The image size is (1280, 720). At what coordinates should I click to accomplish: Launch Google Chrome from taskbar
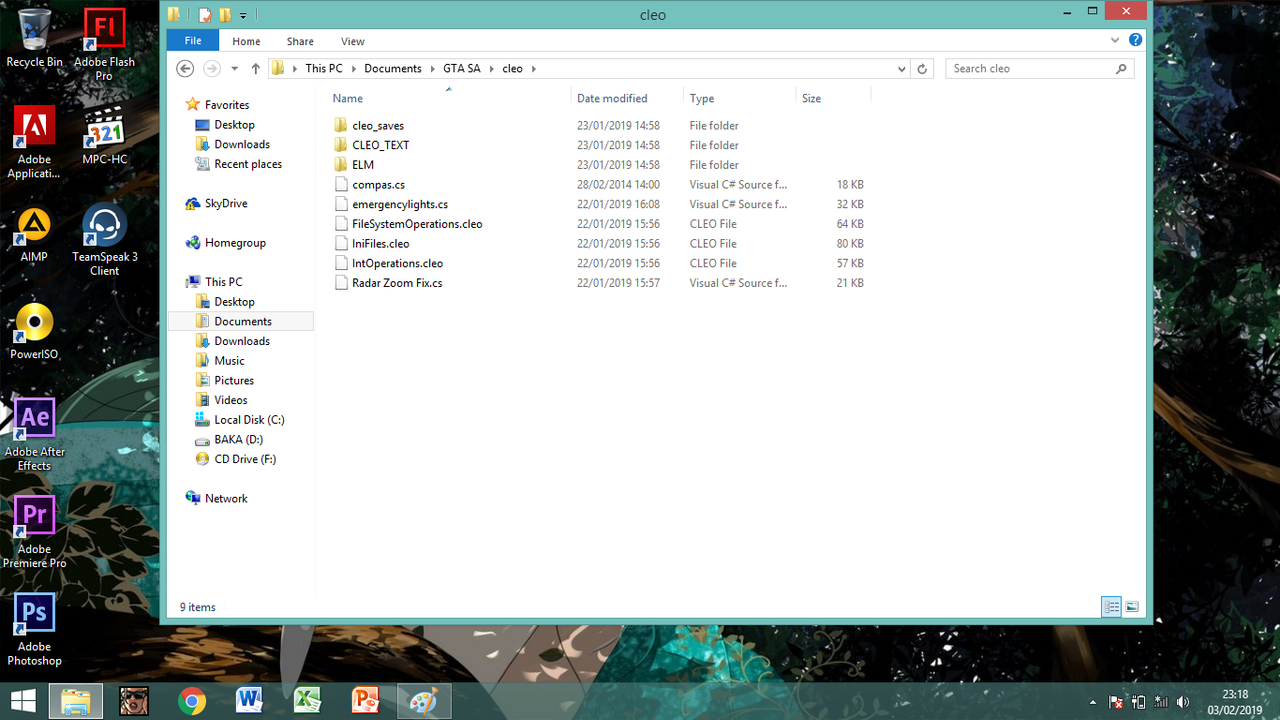(192, 701)
